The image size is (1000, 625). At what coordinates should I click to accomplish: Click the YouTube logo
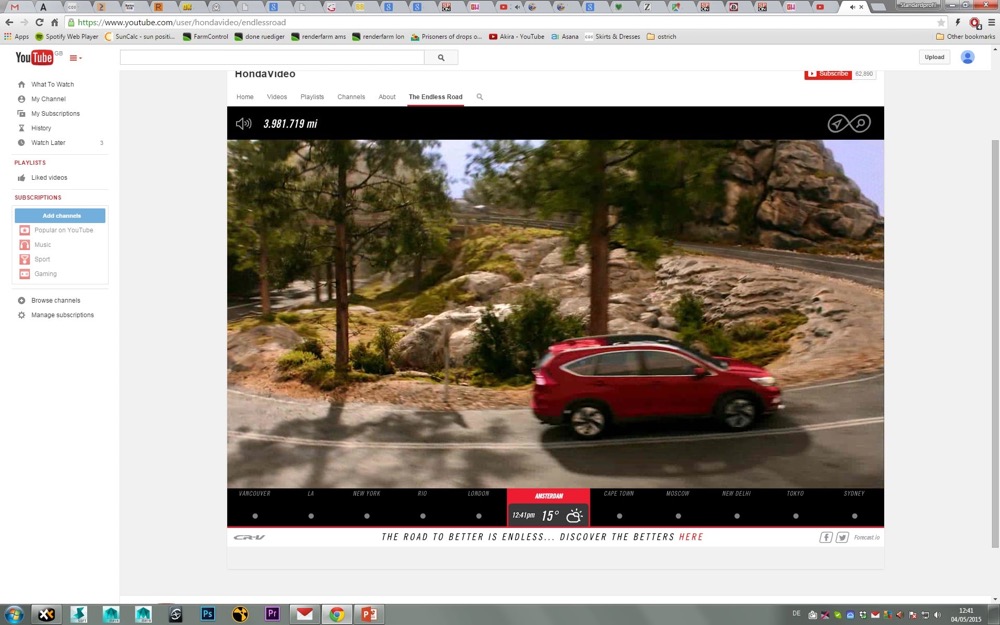[34, 57]
